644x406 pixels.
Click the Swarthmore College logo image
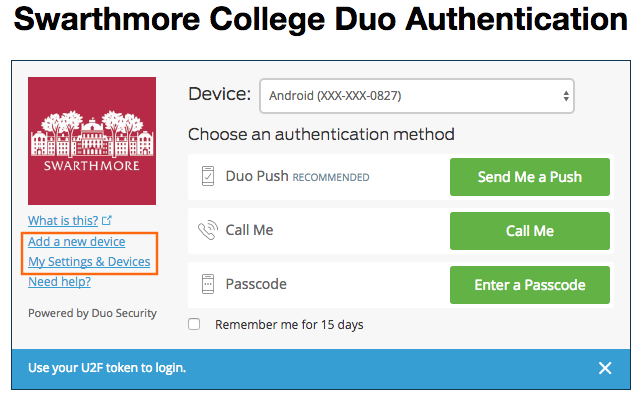(x=92, y=140)
